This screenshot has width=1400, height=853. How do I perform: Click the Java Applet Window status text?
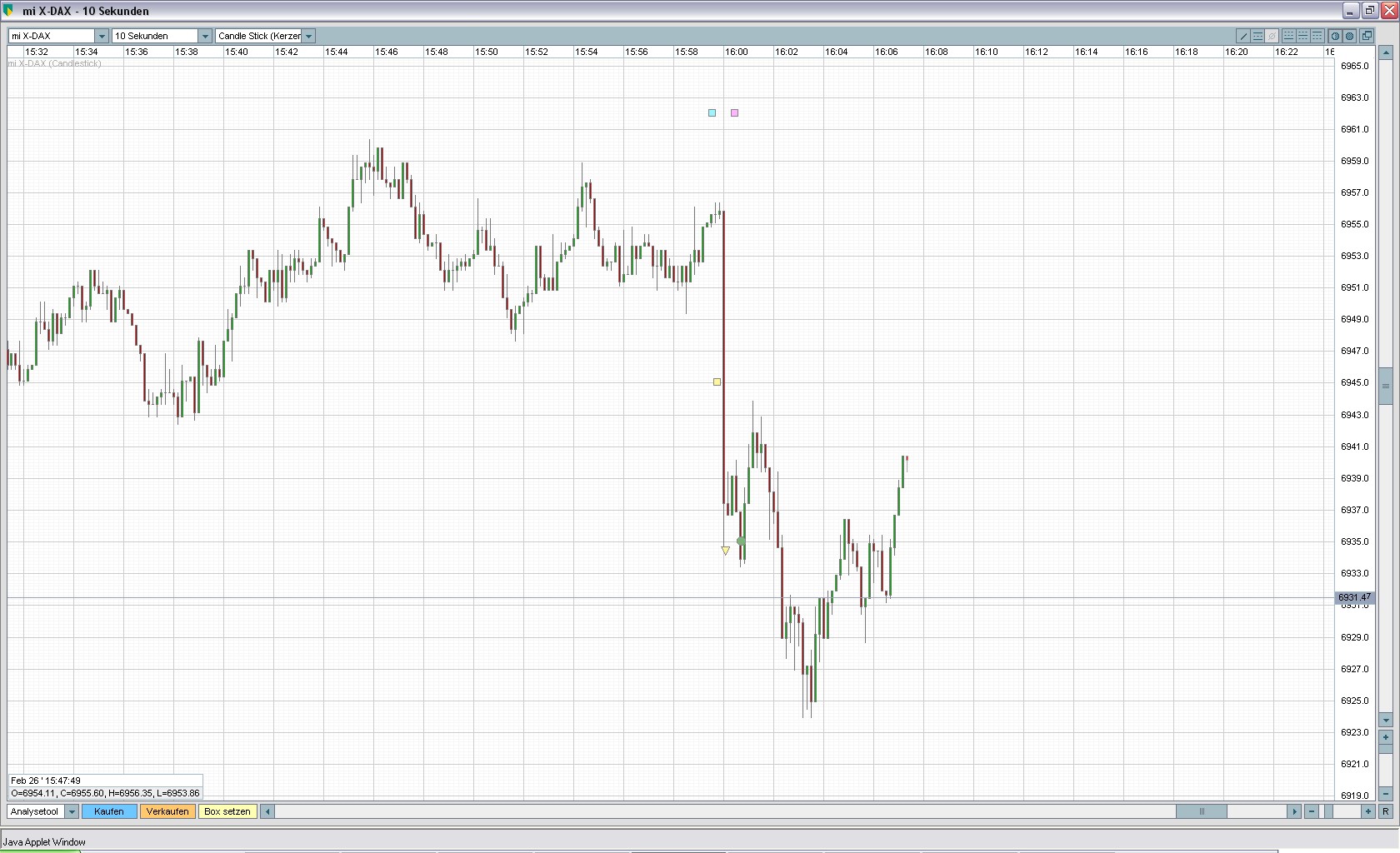click(x=44, y=841)
